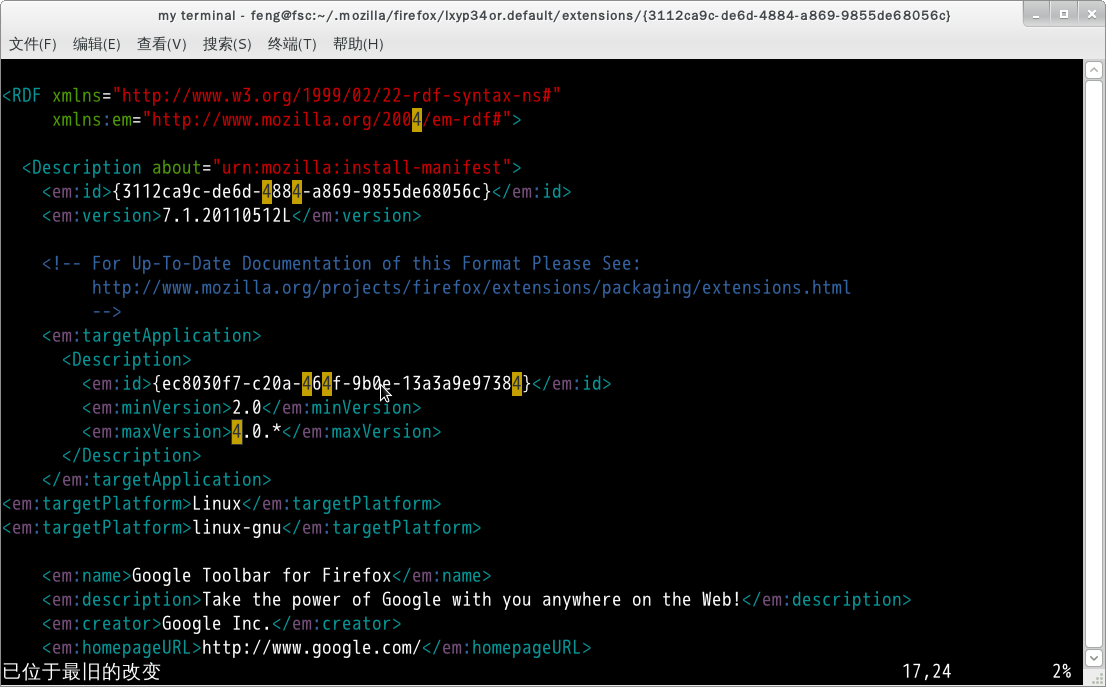The height and width of the screenshot is (687, 1106).
Task: Click the extensions.html documentation URL
Action: (471, 288)
